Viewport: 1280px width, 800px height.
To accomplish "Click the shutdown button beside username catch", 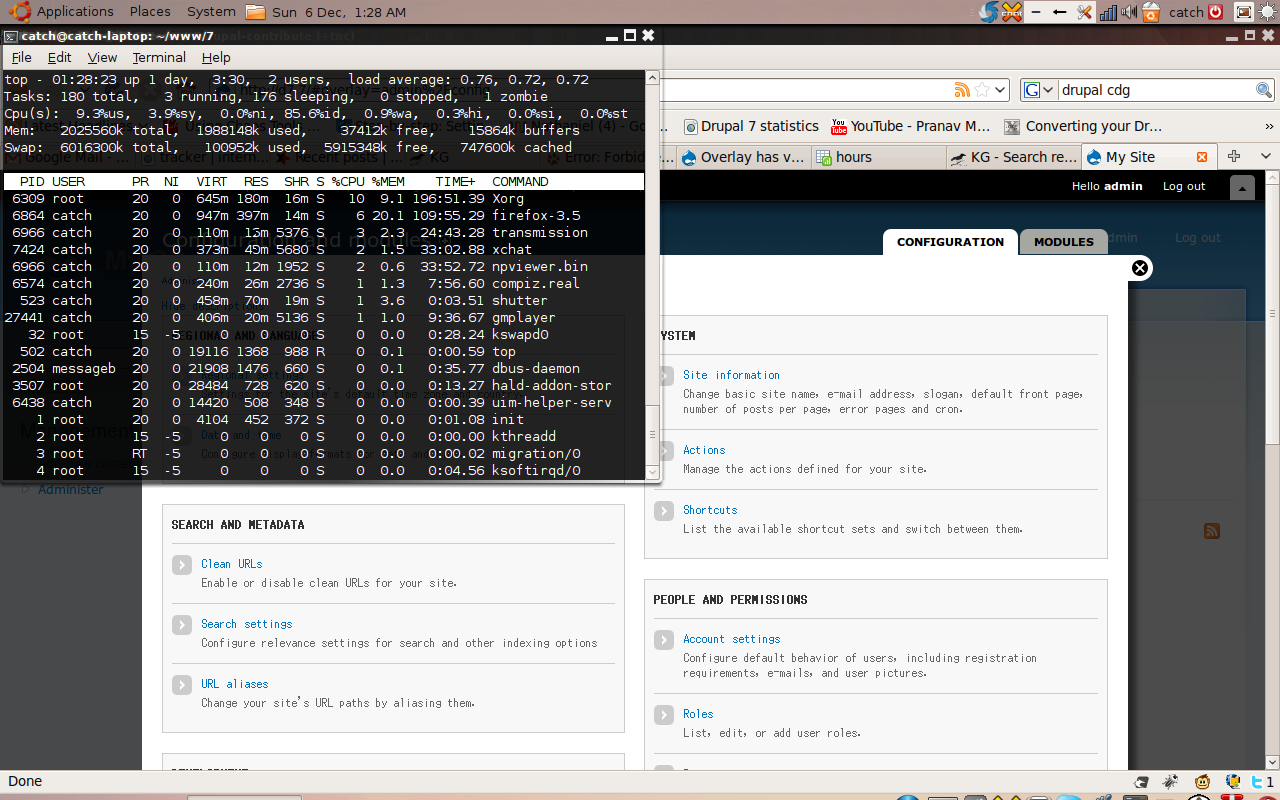I will pyautogui.click(x=1216, y=11).
